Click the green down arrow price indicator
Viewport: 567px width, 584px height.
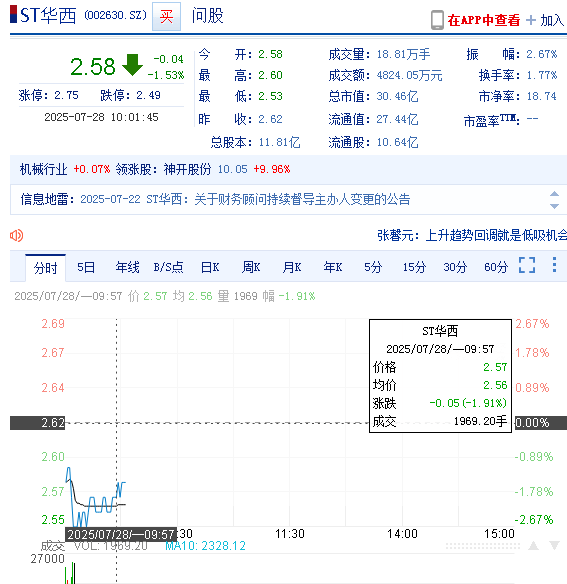[132, 65]
